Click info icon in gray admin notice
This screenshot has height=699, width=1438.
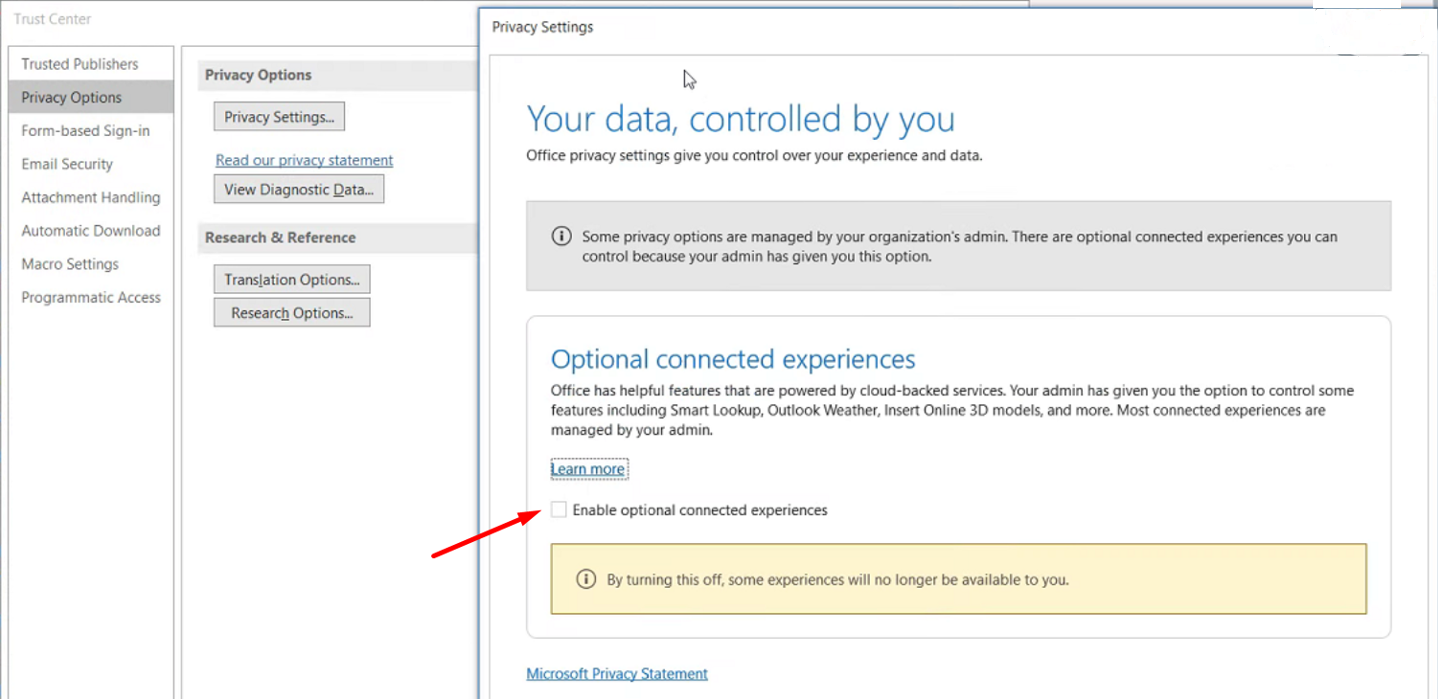[562, 237]
